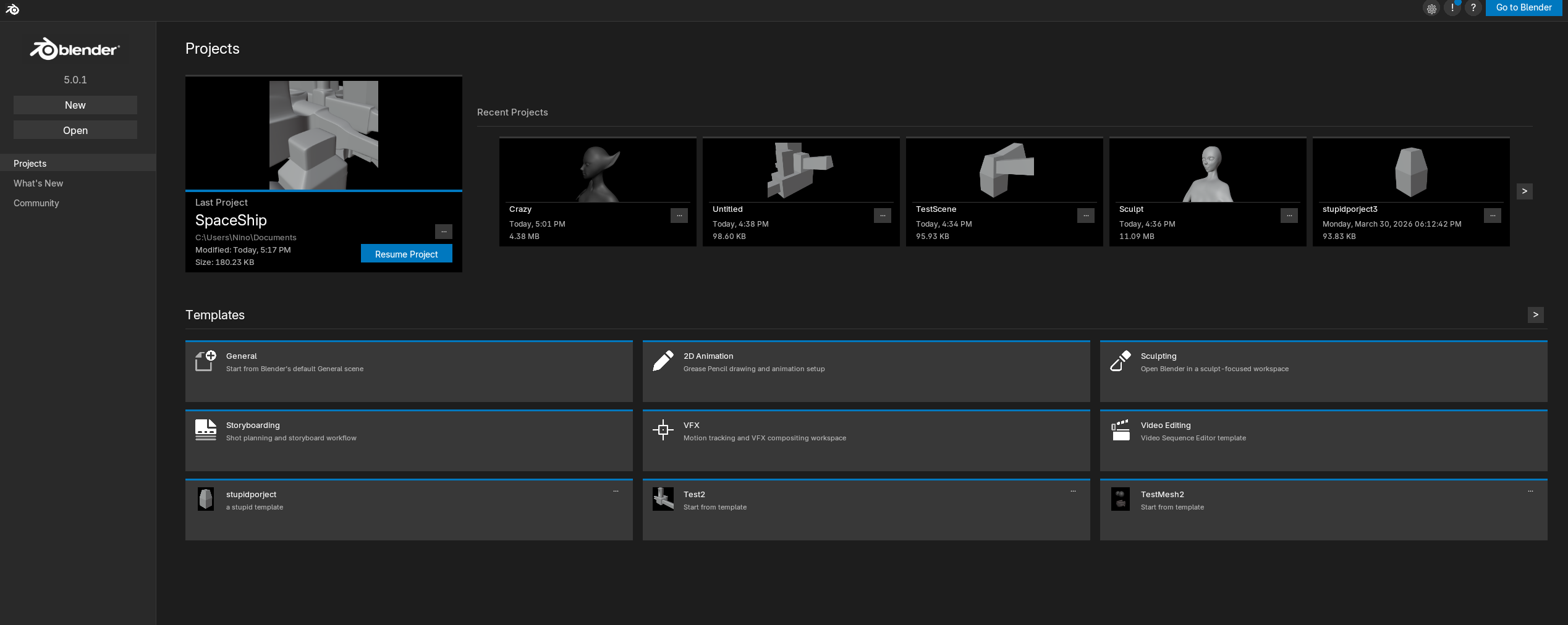Click 'Motion tracking and VFX compositing workspace'
Viewport: 1568px width, 625px height.
(x=765, y=438)
